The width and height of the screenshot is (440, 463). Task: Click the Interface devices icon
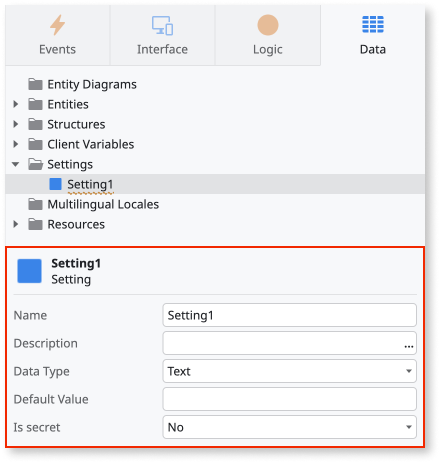click(x=162, y=25)
